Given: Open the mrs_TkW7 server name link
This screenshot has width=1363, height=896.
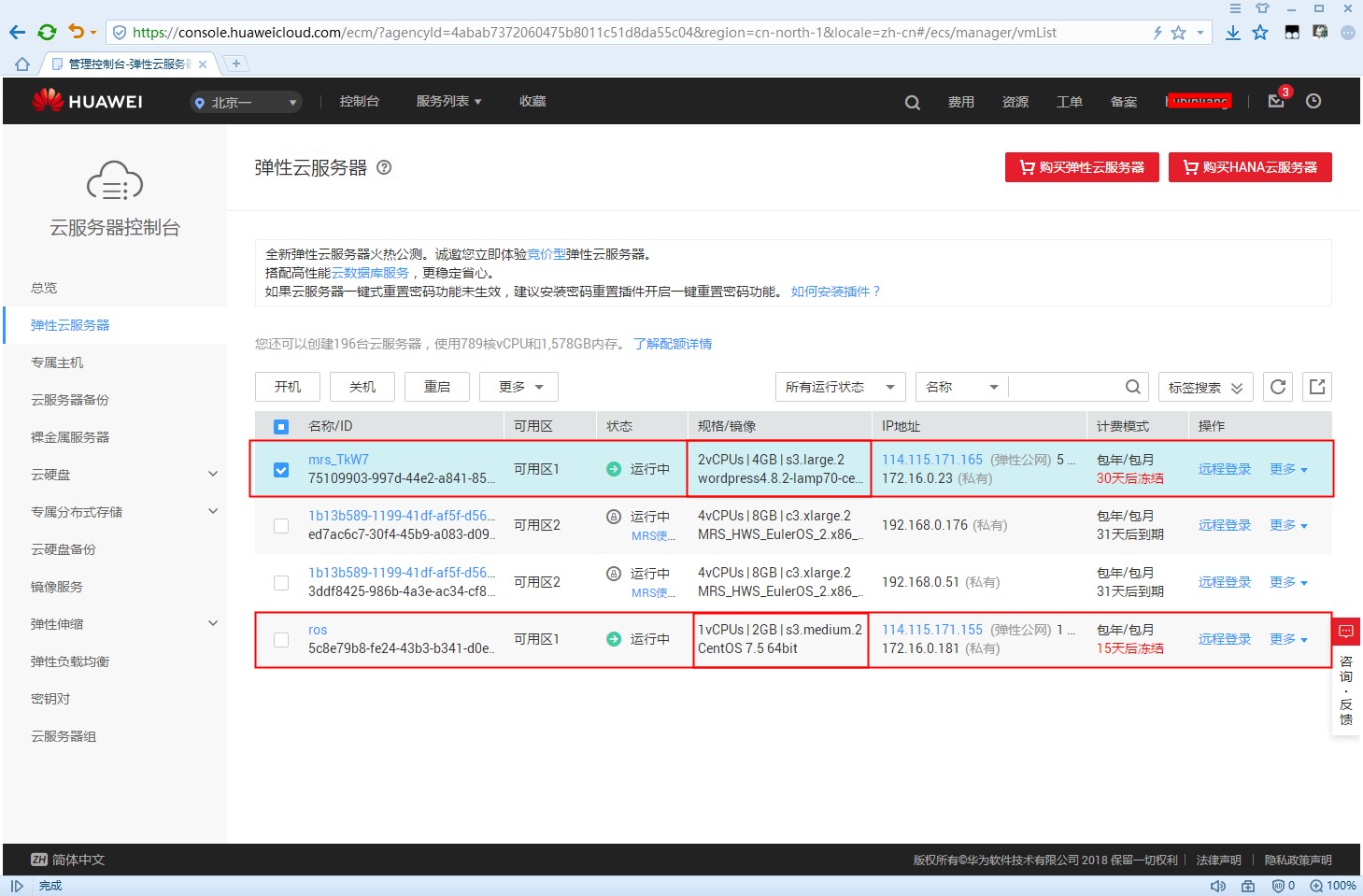Looking at the screenshot, I should pyautogui.click(x=338, y=460).
